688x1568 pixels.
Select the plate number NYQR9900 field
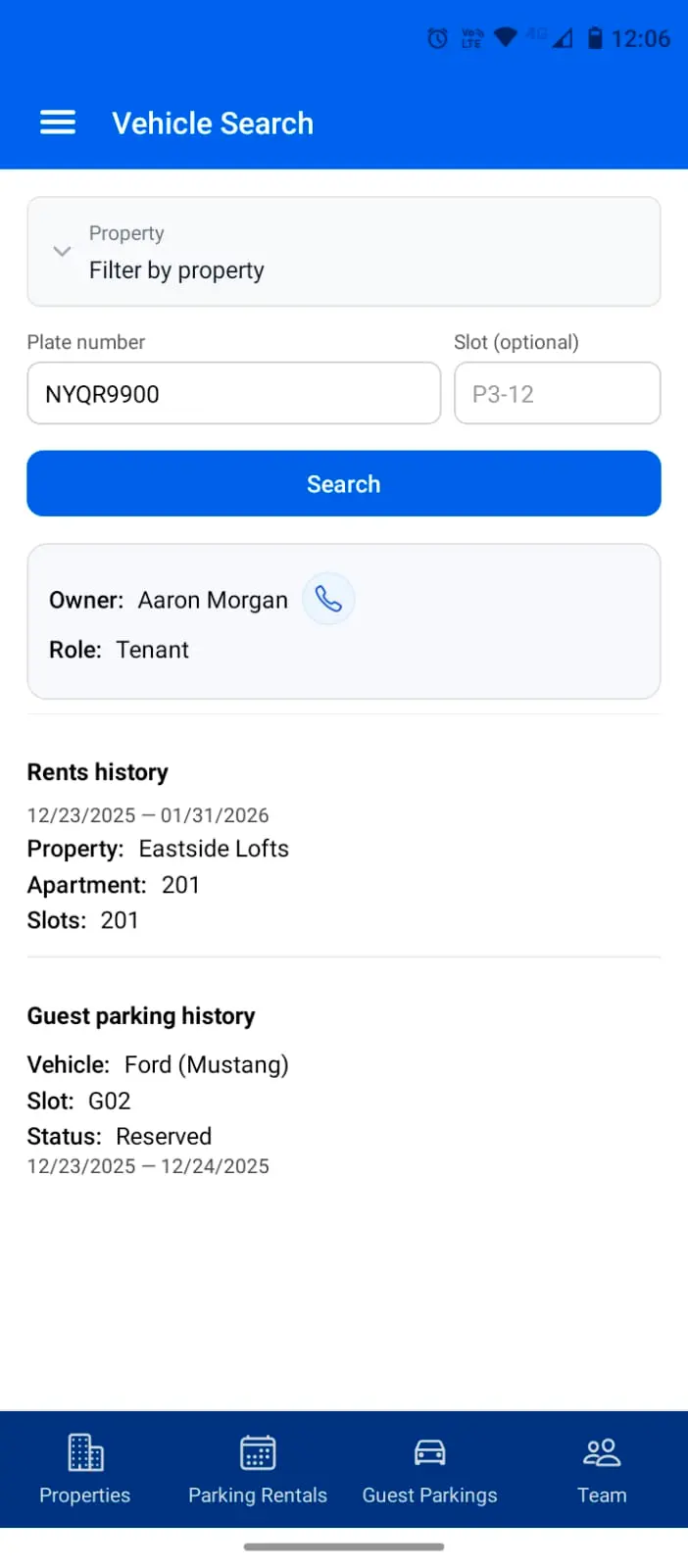233,393
